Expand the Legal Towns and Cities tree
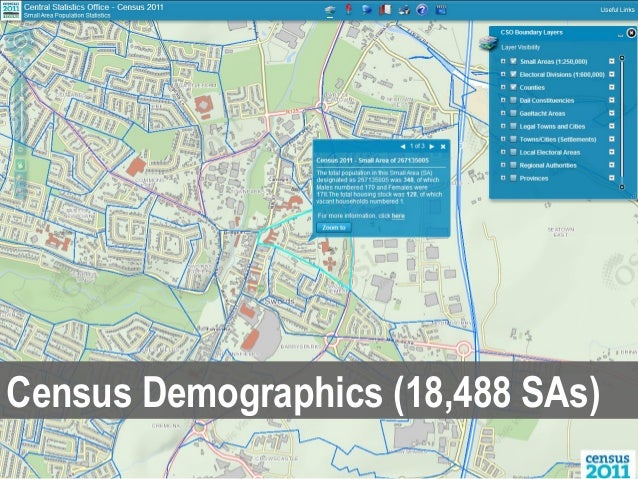638x479 pixels. [x=503, y=126]
